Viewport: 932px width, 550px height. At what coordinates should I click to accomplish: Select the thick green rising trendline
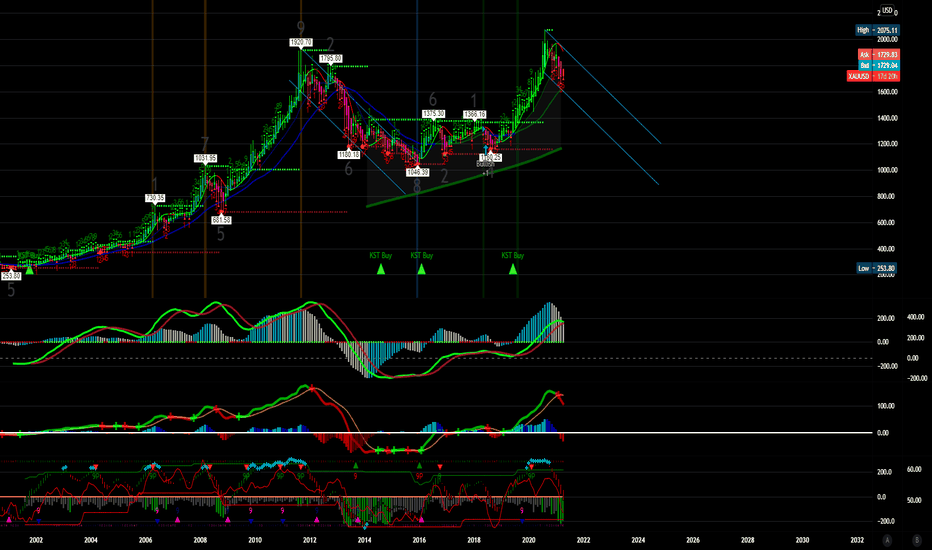click(x=464, y=181)
